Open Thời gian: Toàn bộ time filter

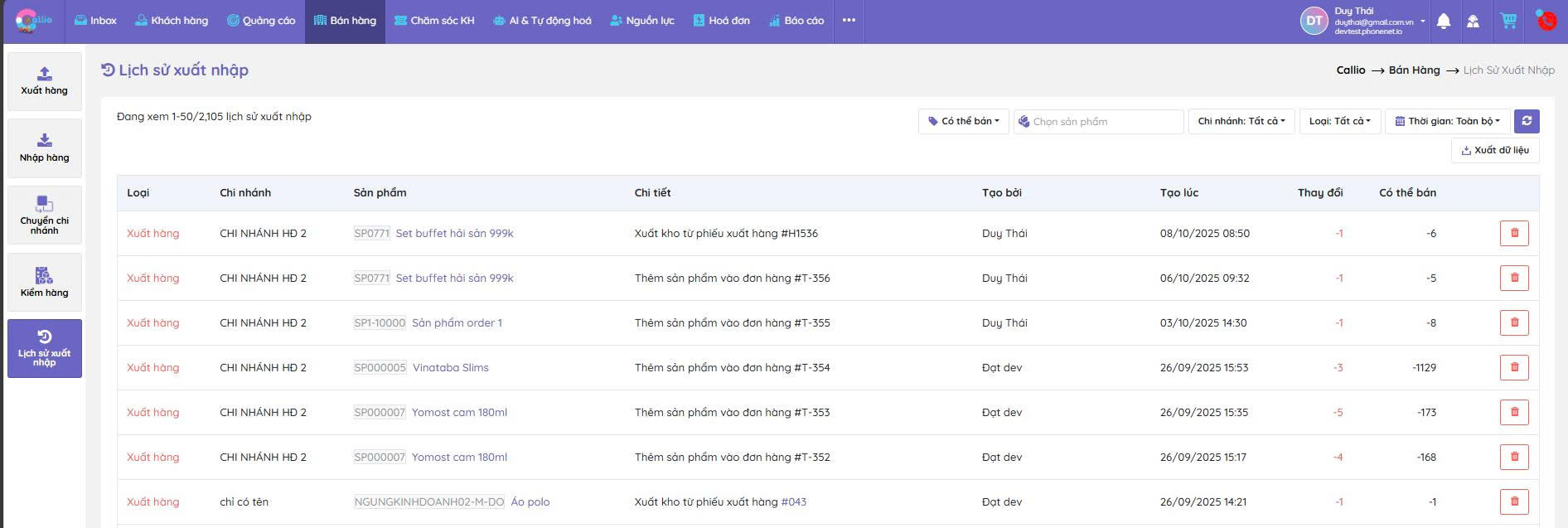[x=1447, y=122]
